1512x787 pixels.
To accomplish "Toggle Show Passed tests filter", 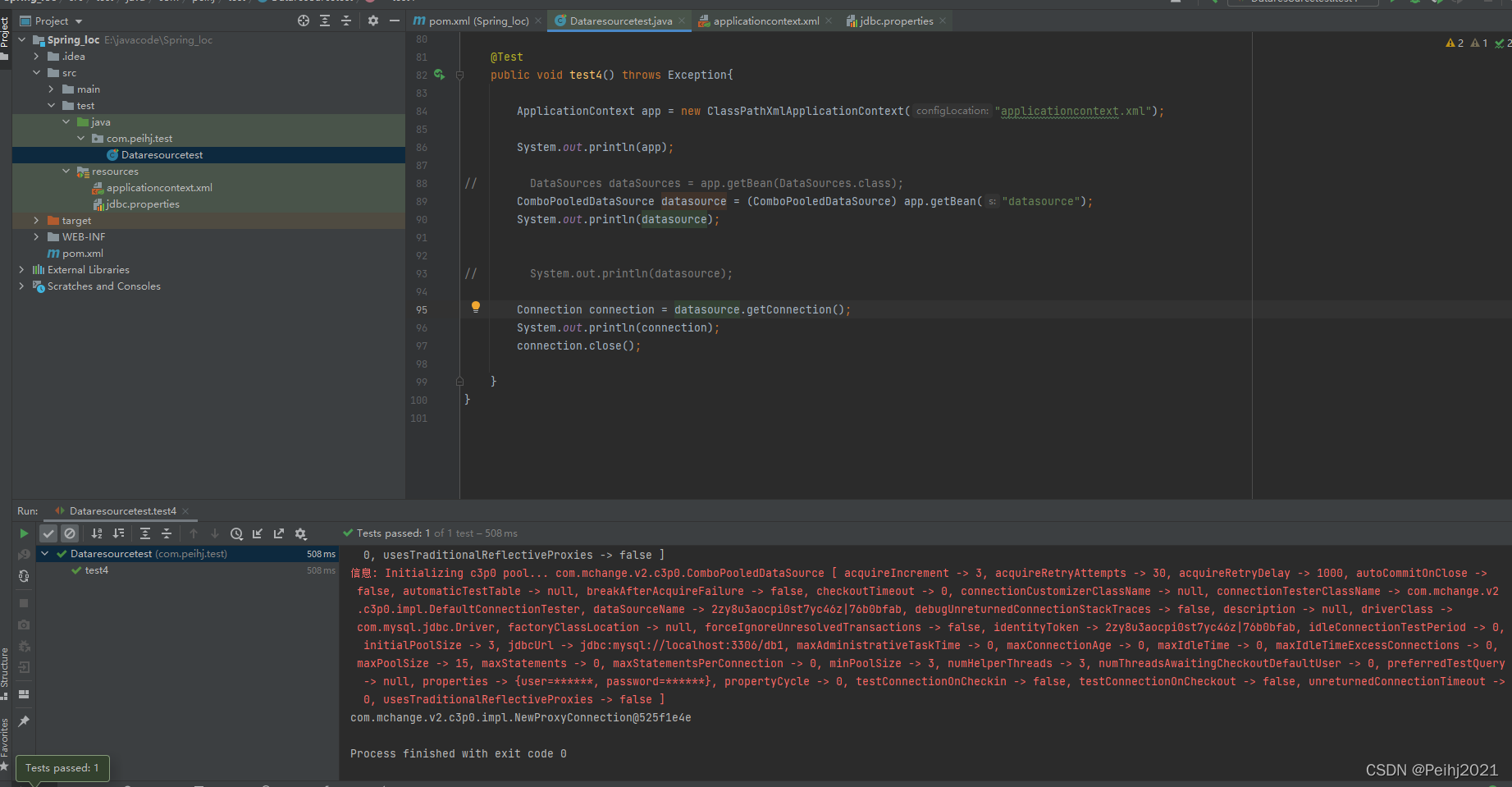I will (x=48, y=533).
